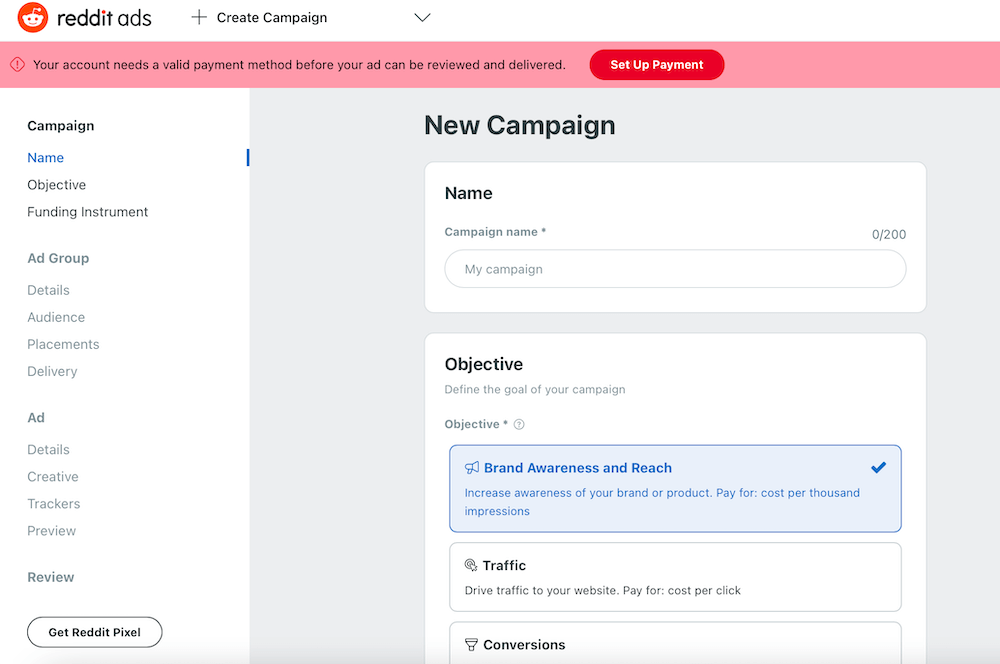Select the Conversions objective card
Viewport: 1000px width, 664px height.
click(675, 643)
